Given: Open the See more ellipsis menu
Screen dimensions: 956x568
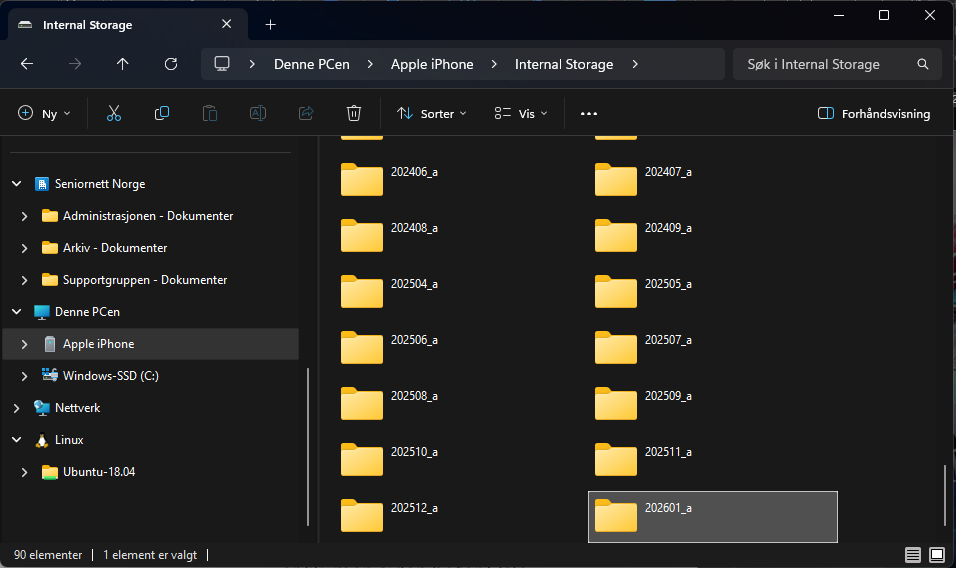Looking at the screenshot, I should click(x=589, y=114).
